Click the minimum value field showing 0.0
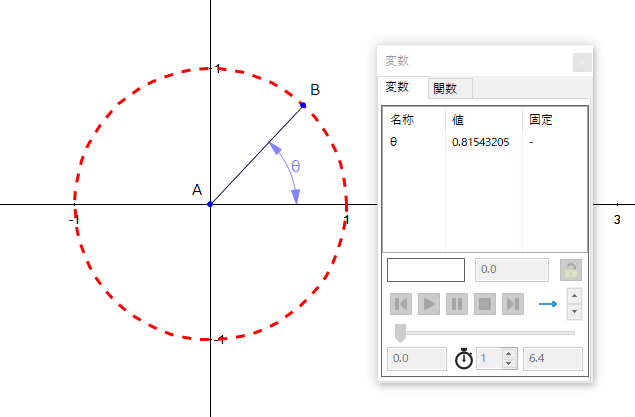 click(416, 359)
